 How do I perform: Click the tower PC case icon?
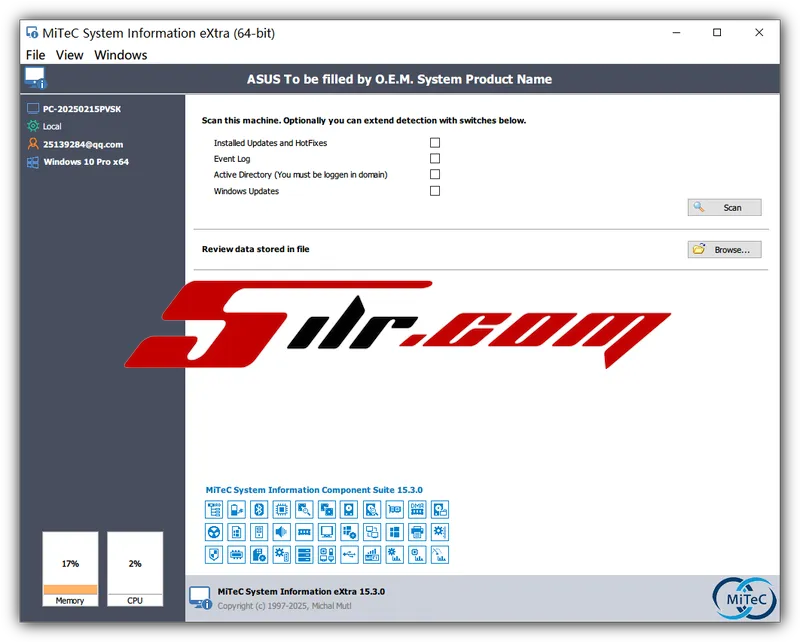click(259, 532)
